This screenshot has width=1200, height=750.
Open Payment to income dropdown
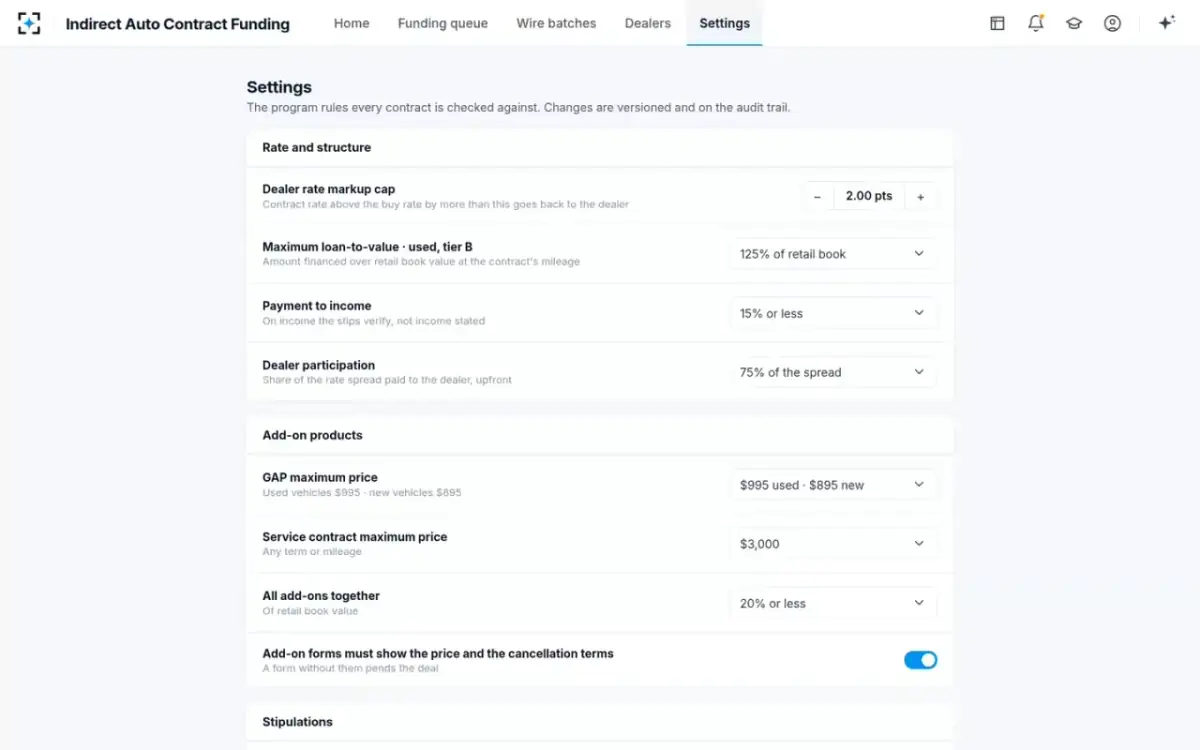tap(833, 313)
